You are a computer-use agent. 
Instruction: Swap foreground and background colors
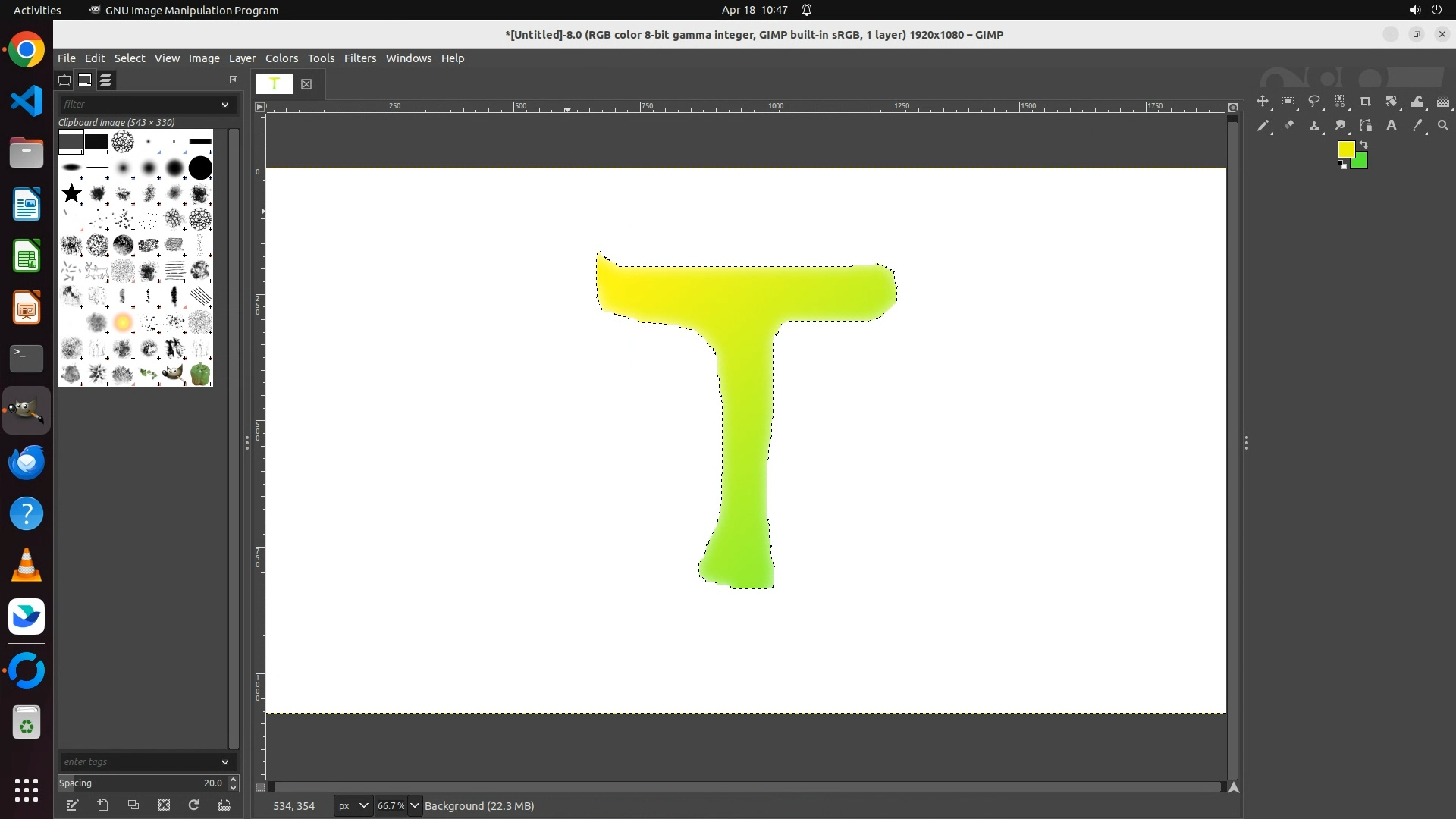[x=1363, y=144]
